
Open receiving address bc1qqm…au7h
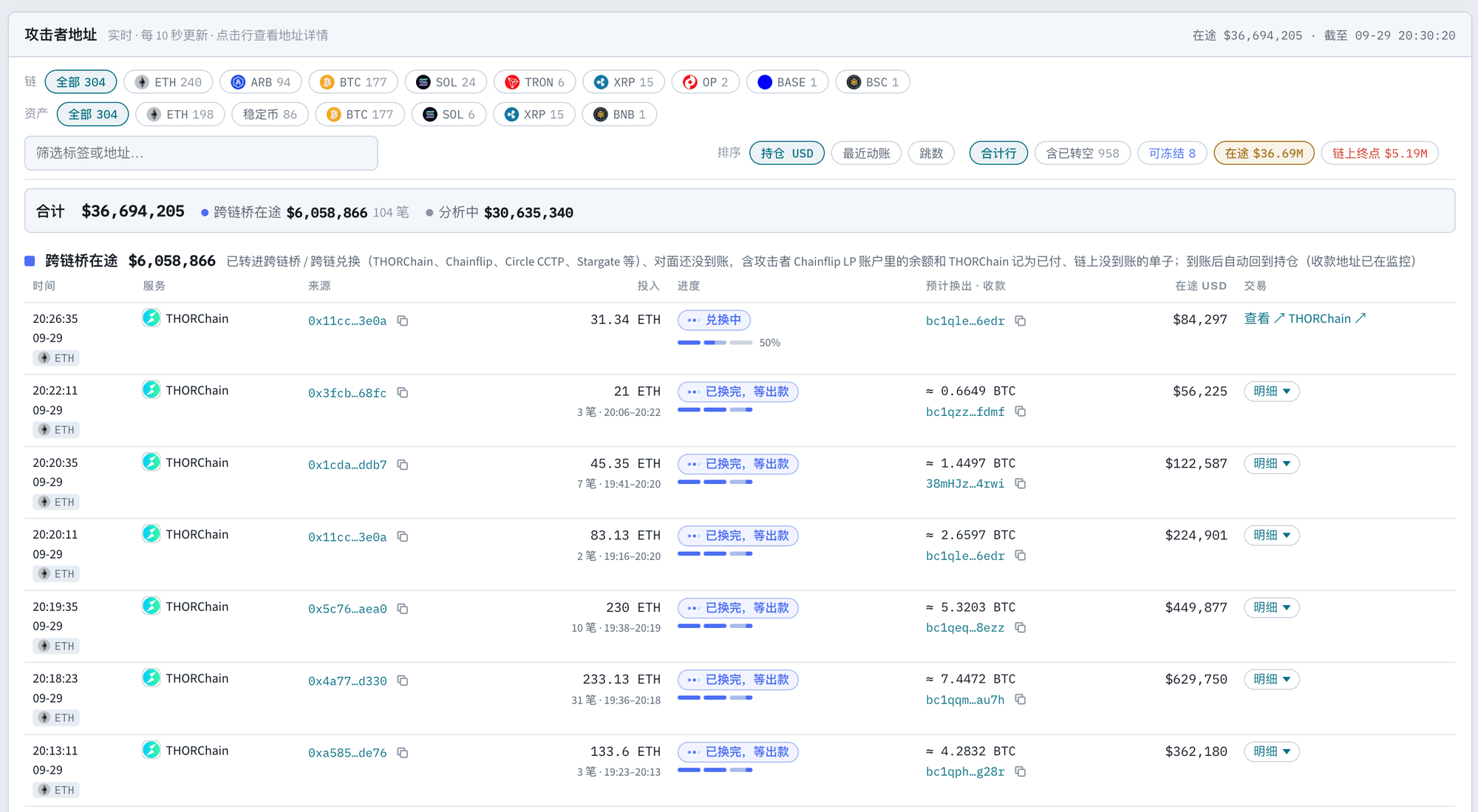[x=965, y=700]
